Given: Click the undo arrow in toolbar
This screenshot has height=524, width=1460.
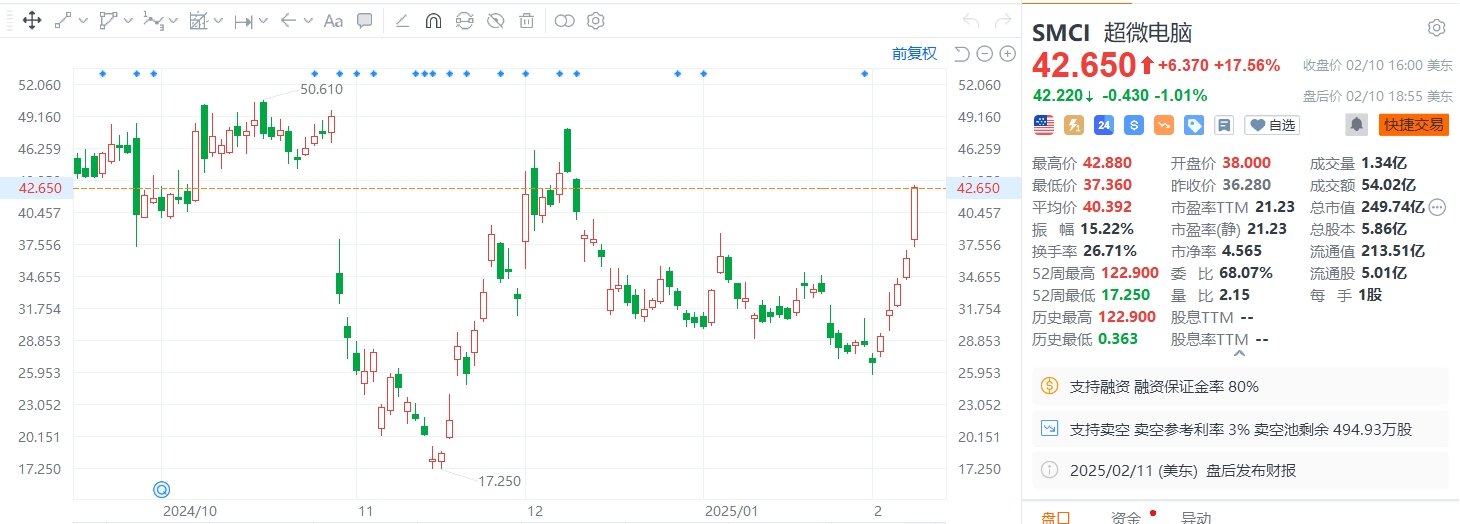Looking at the screenshot, I should (x=970, y=20).
